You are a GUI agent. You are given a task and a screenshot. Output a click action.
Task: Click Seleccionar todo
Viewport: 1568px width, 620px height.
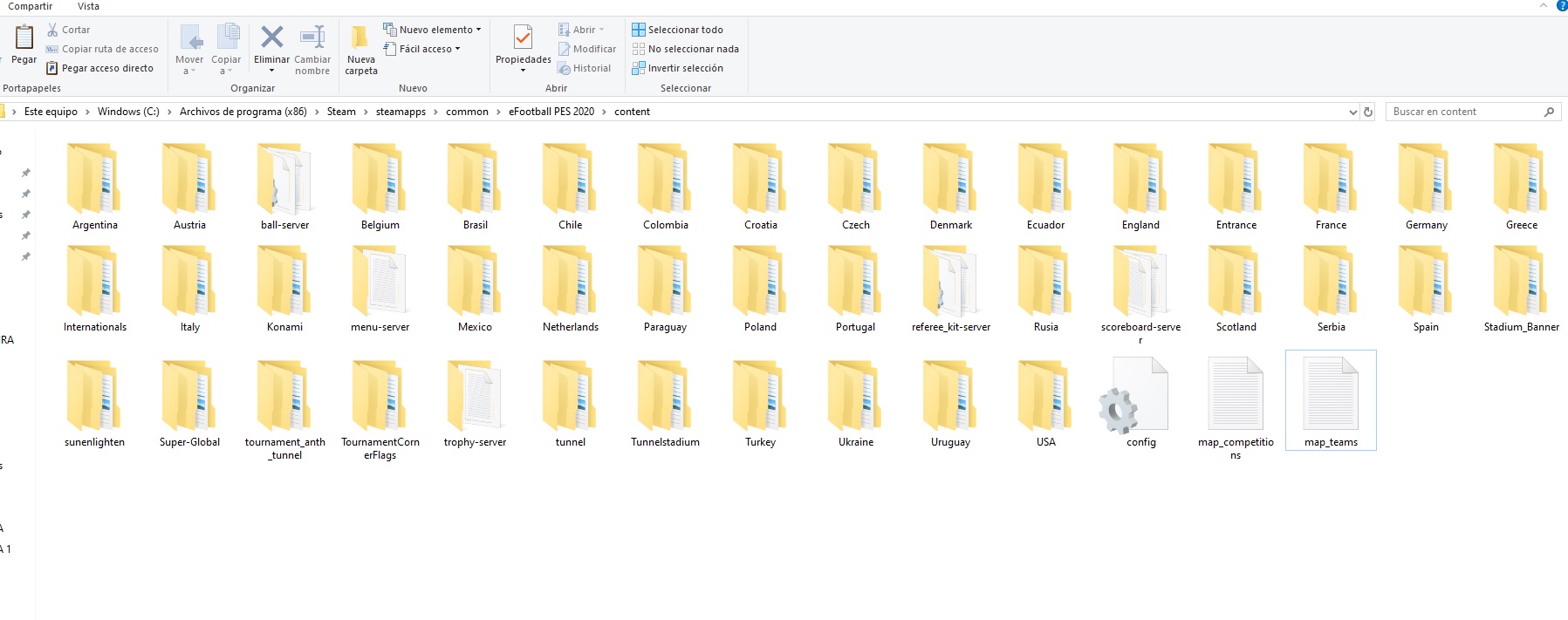click(x=678, y=30)
